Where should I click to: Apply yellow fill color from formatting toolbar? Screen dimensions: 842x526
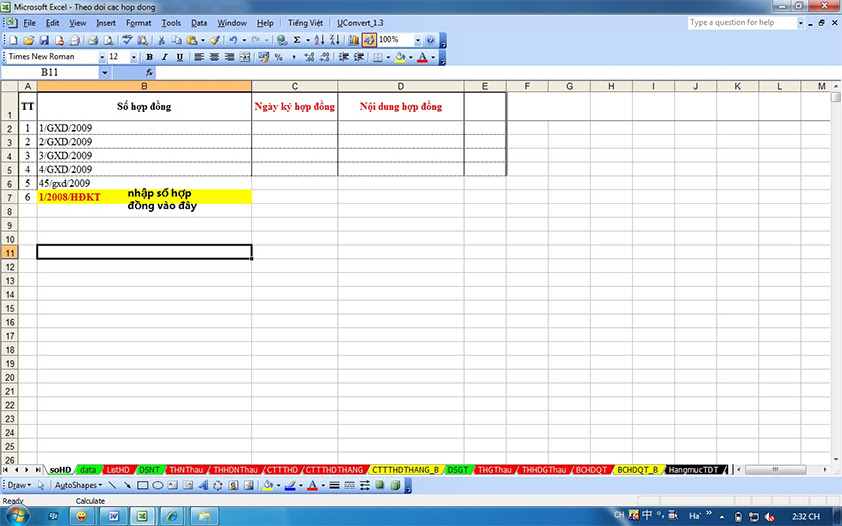point(400,57)
